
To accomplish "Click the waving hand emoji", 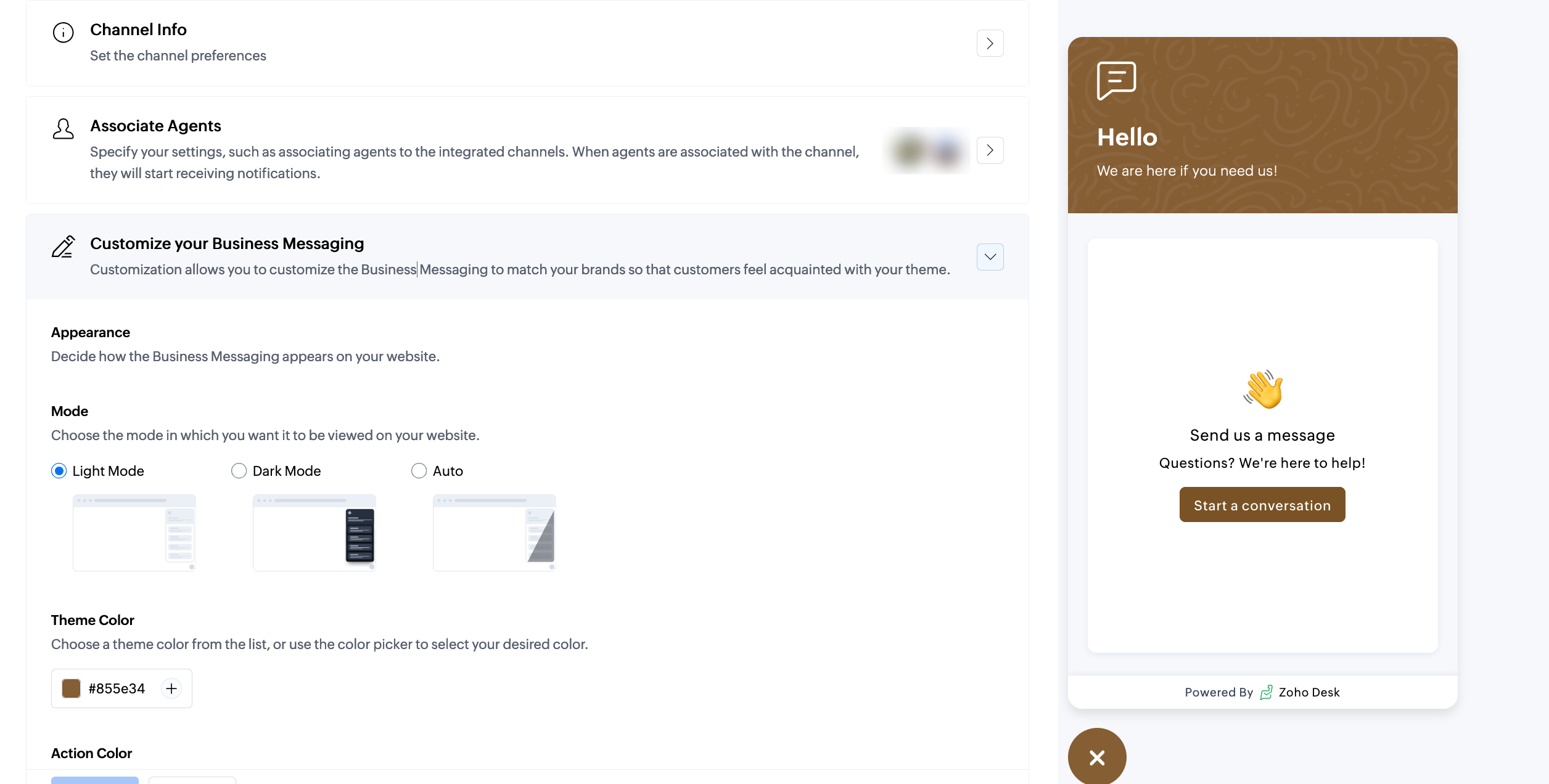I will click(x=1262, y=390).
